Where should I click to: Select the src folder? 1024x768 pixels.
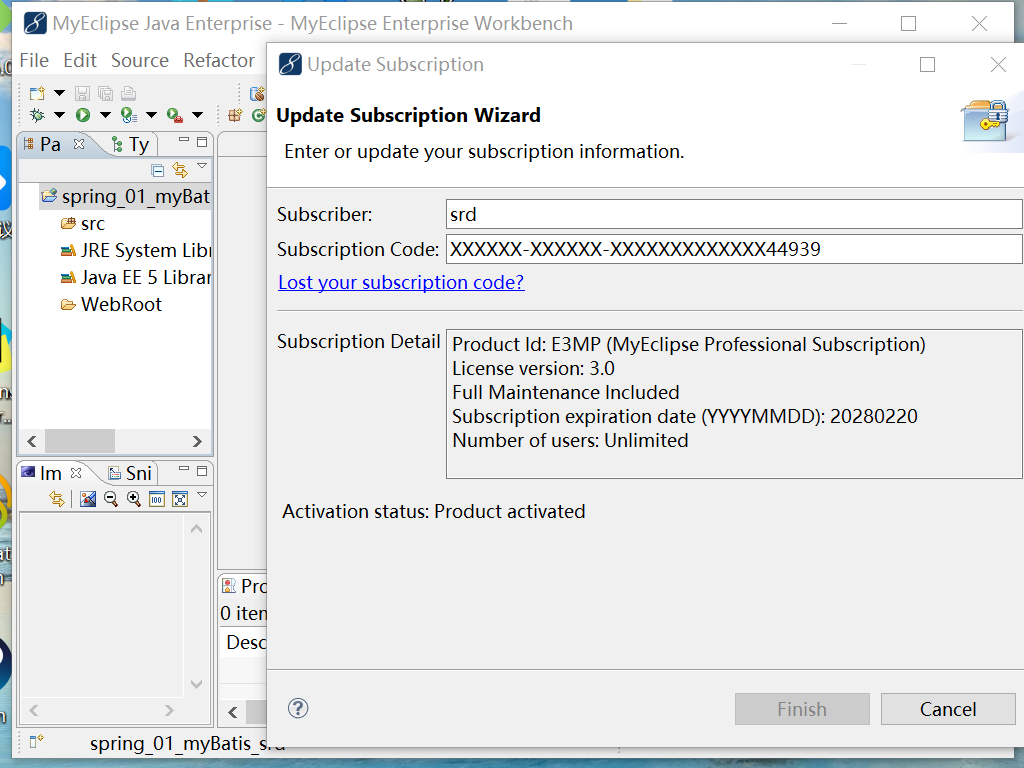click(x=83, y=224)
